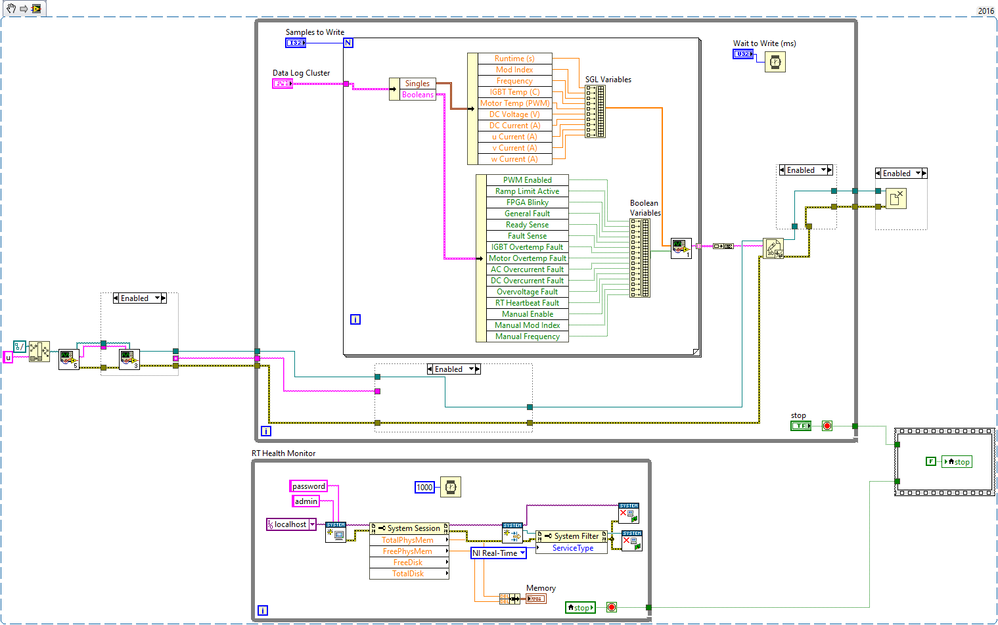
Task: Select the shared variable node marked 1
Action: click(x=681, y=248)
